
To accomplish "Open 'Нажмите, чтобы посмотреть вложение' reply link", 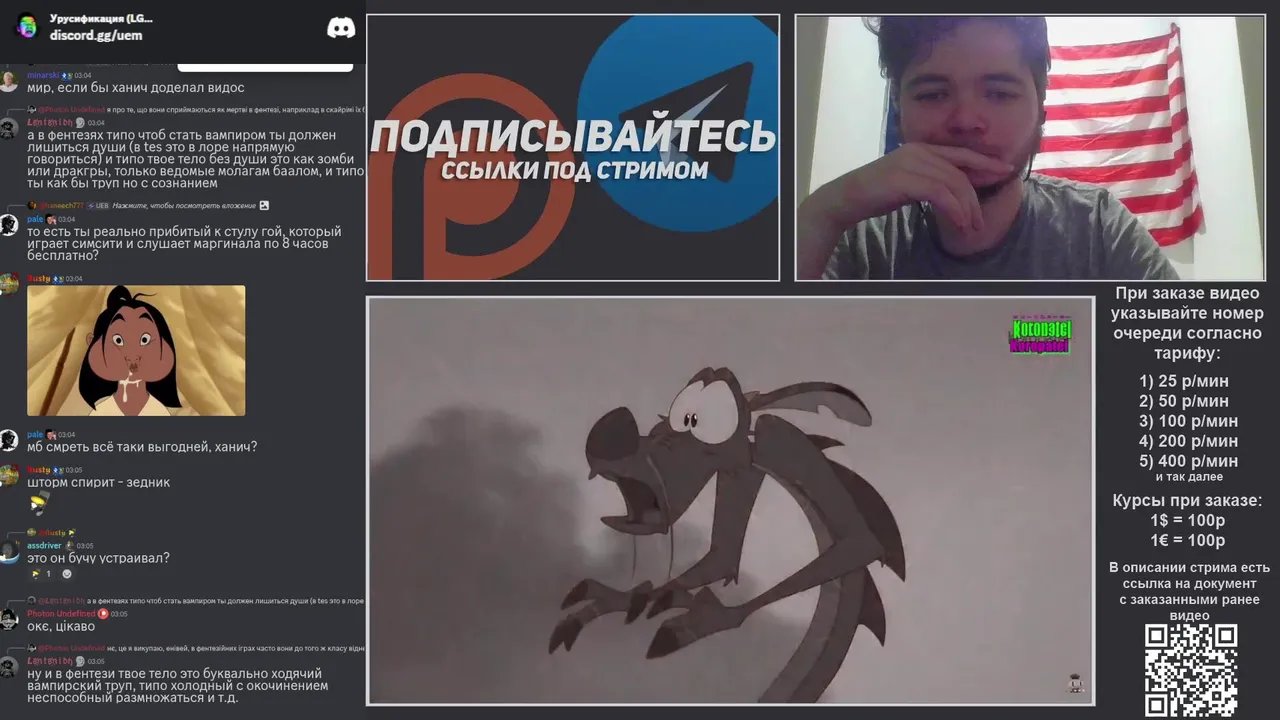I will (x=184, y=205).
